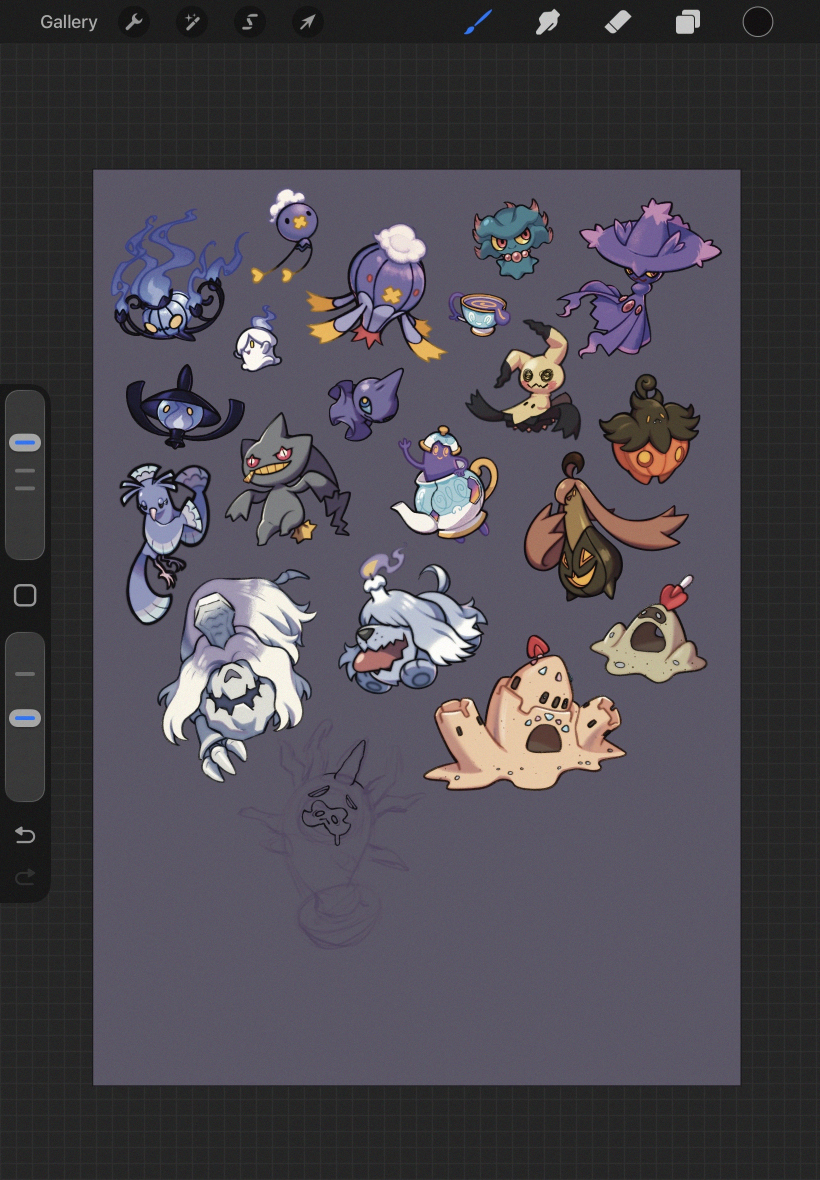Tap the purple teapot ghost drawing

(445, 485)
